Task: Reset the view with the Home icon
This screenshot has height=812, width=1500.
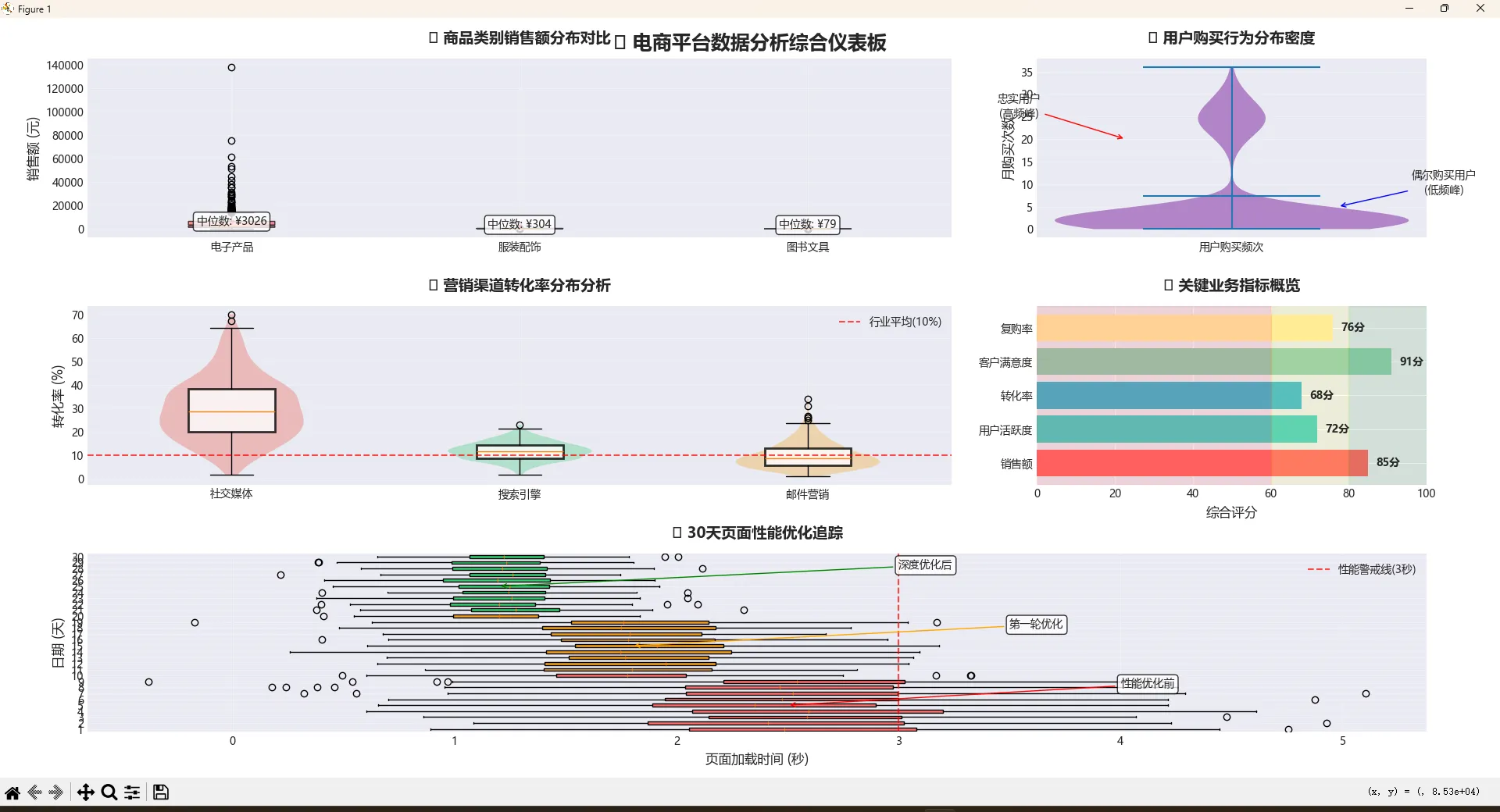Action: [12, 792]
